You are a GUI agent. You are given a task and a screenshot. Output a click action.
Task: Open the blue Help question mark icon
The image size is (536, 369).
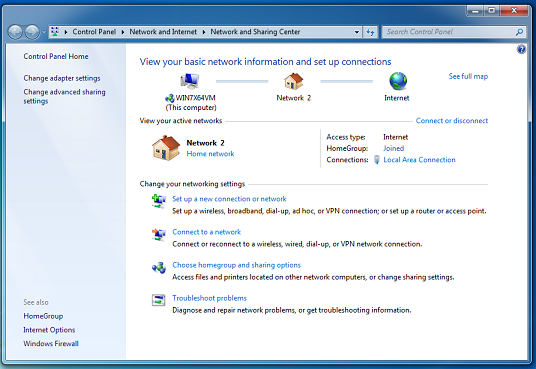[x=521, y=49]
